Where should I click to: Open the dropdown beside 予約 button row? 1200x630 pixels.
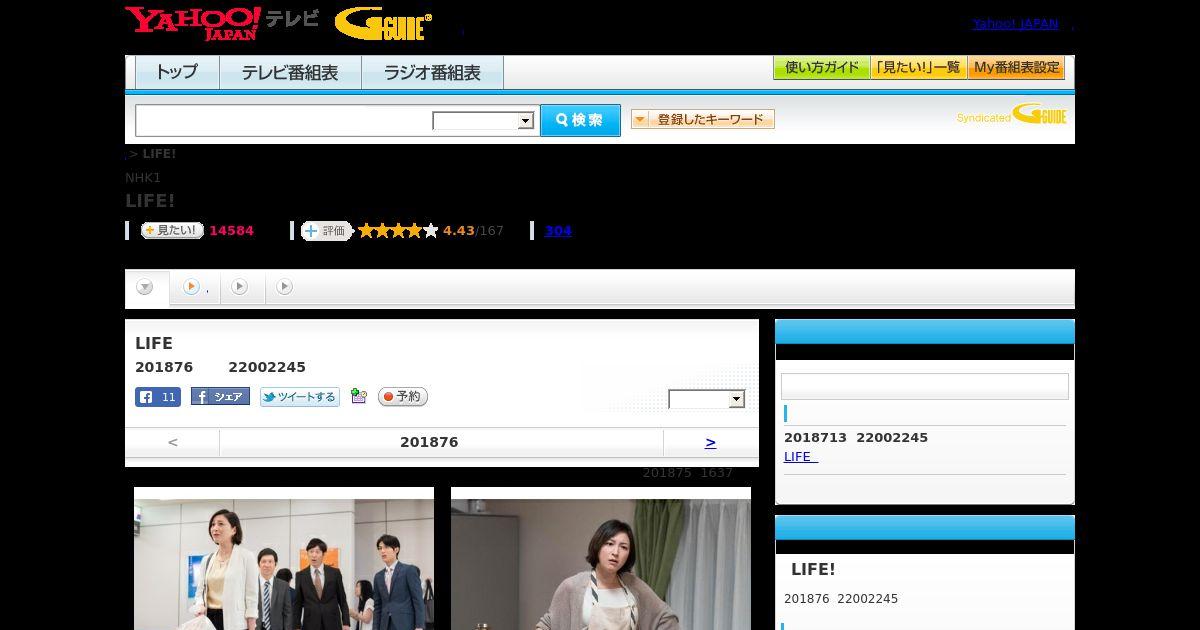click(x=707, y=399)
